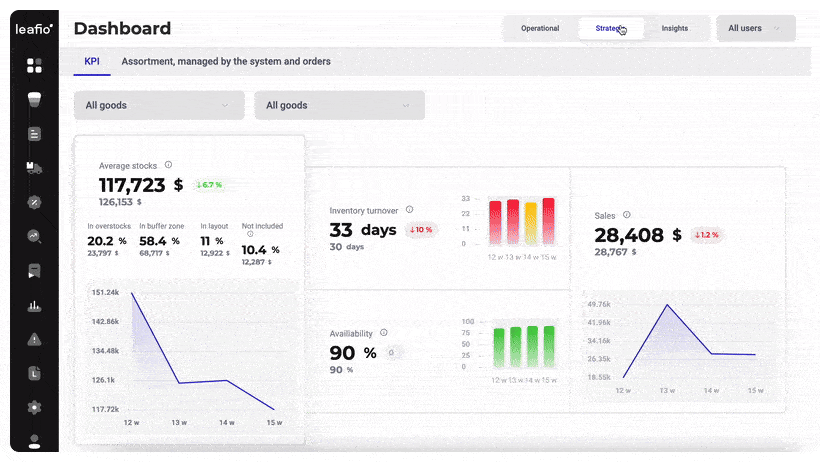Click the delivery truck icon in sidebar
Viewport: 820px width, 462px height.
[34, 168]
